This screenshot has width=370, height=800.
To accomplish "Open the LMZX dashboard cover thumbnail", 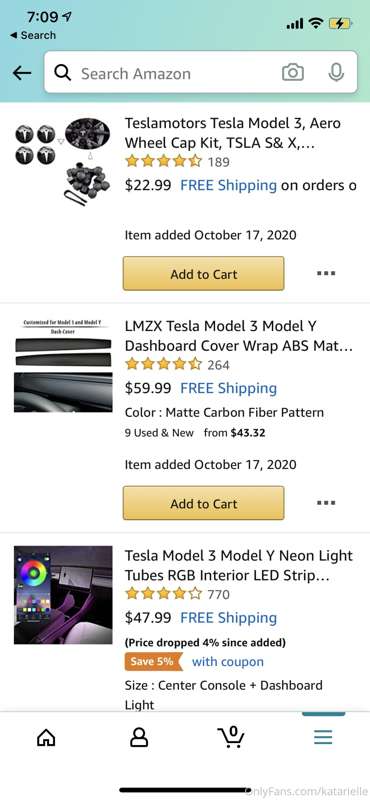I will point(63,365).
